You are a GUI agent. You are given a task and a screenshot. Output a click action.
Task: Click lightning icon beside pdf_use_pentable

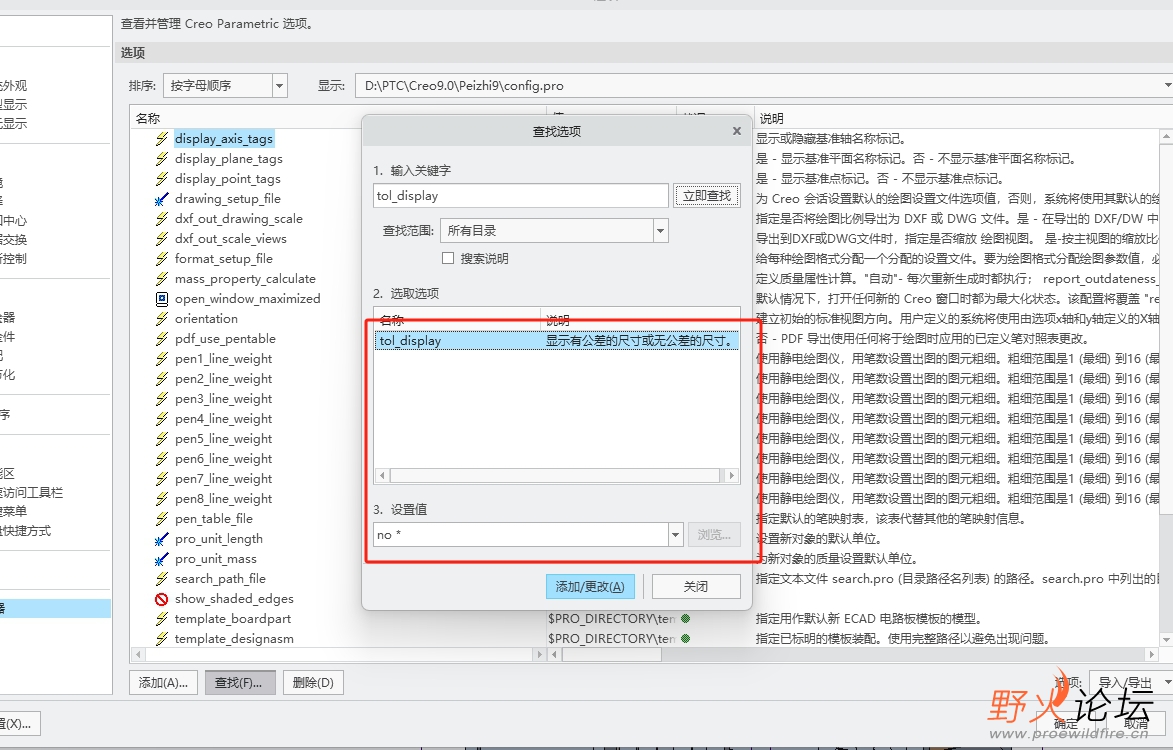(x=162, y=339)
